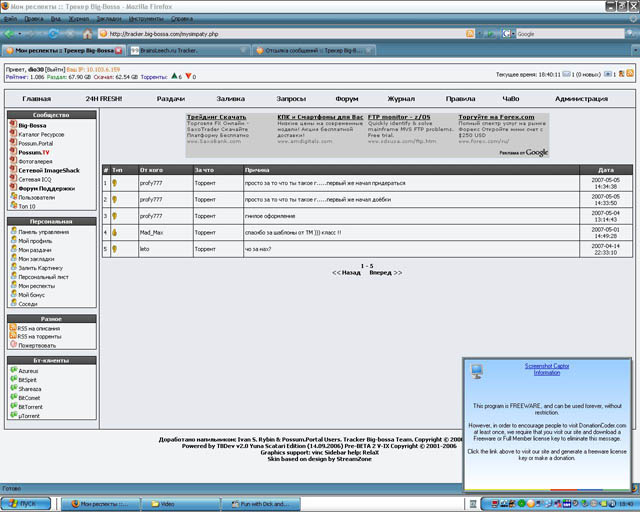The width and height of the screenshot is (640, 512).
Task: Open the Инструменты menu
Action: tap(146, 19)
